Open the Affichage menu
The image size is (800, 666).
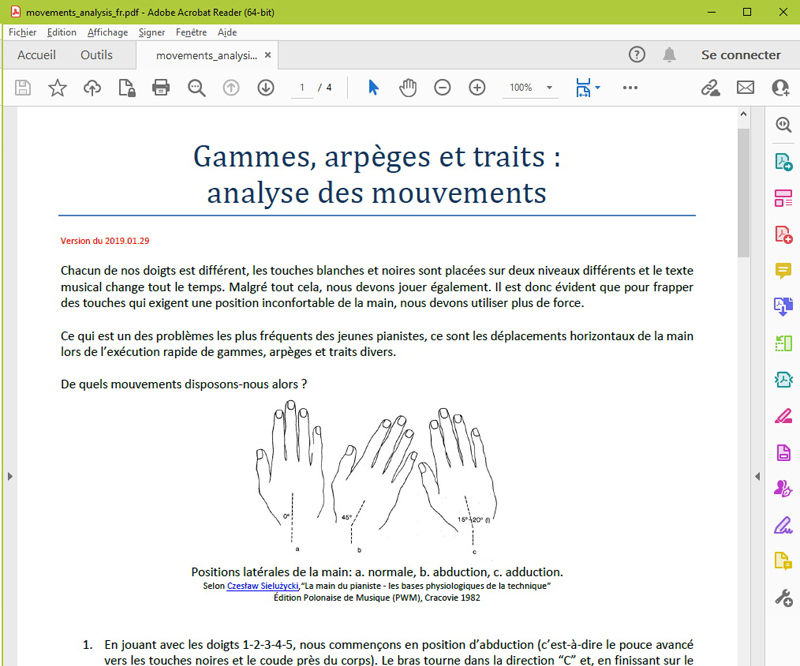click(107, 32)
